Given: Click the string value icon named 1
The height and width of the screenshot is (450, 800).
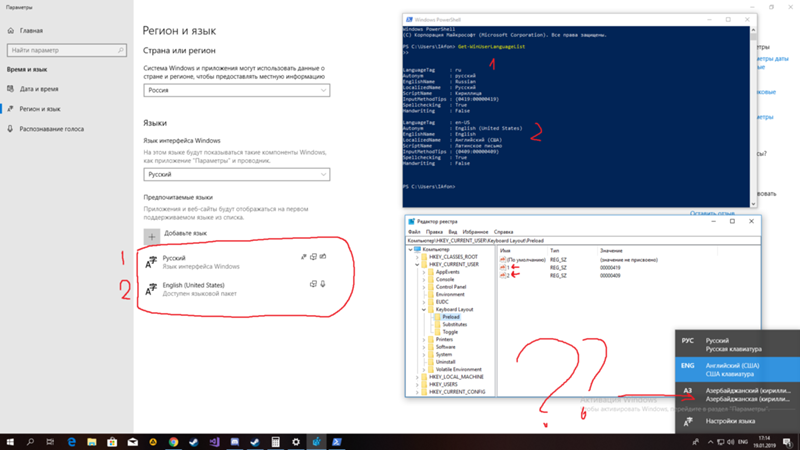Looking at the screenshot, I should click(503, 267).
